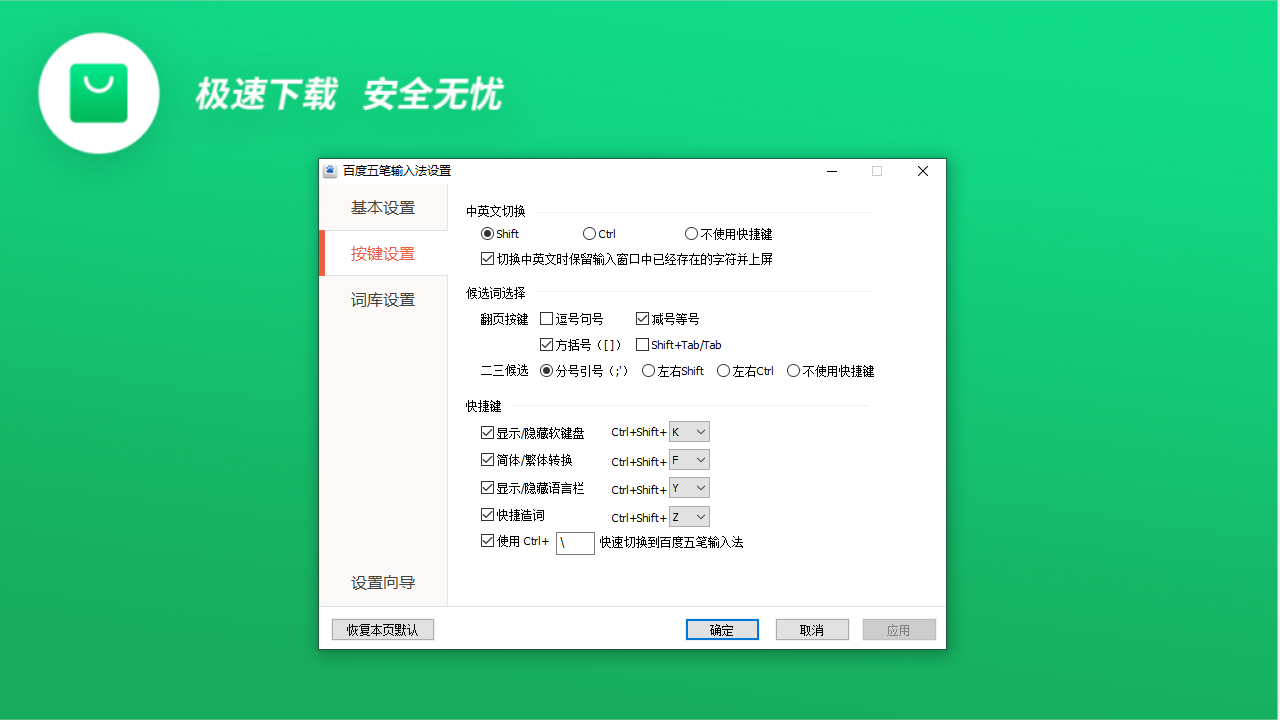Enable Shift+Tab/Tab for page flipping
The width and height of the screenshot is (1280, 720).
point(641,344)
